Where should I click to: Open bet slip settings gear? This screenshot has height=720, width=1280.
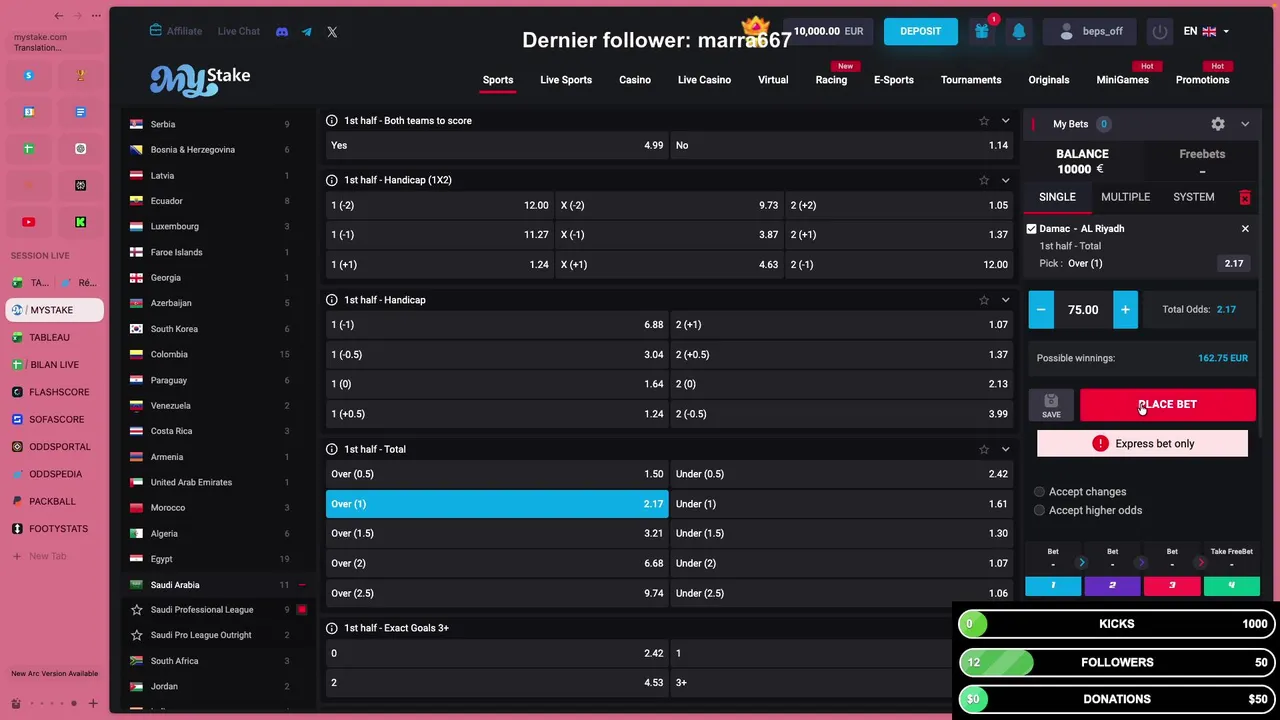pos(1218,124)
